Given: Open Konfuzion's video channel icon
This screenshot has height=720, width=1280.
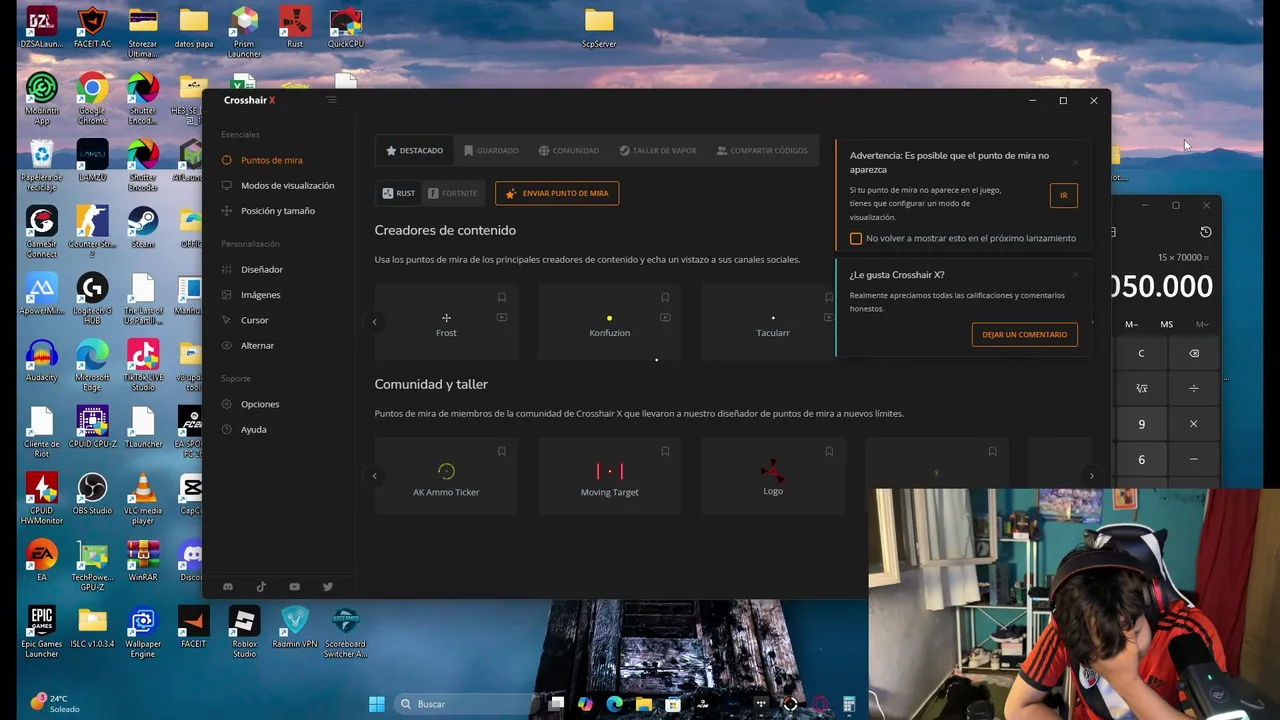Looking at the screenshot, I should point(665,317).
